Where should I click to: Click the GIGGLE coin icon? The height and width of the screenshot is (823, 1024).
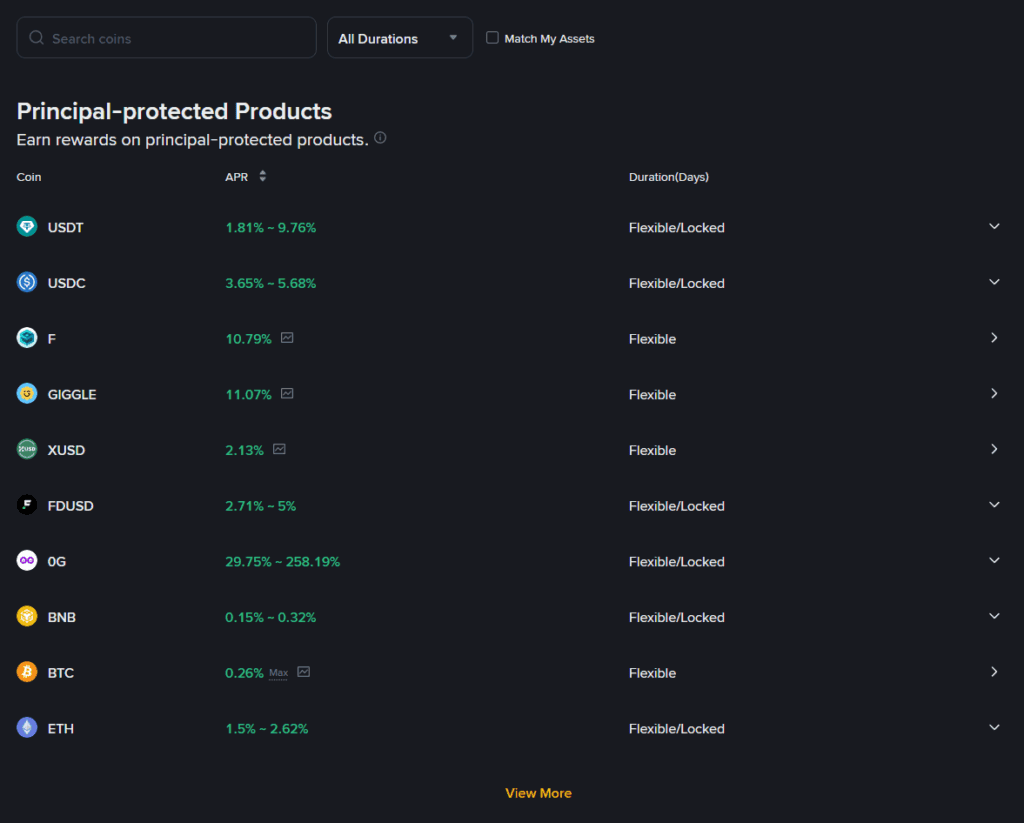(x=27, y=394)
